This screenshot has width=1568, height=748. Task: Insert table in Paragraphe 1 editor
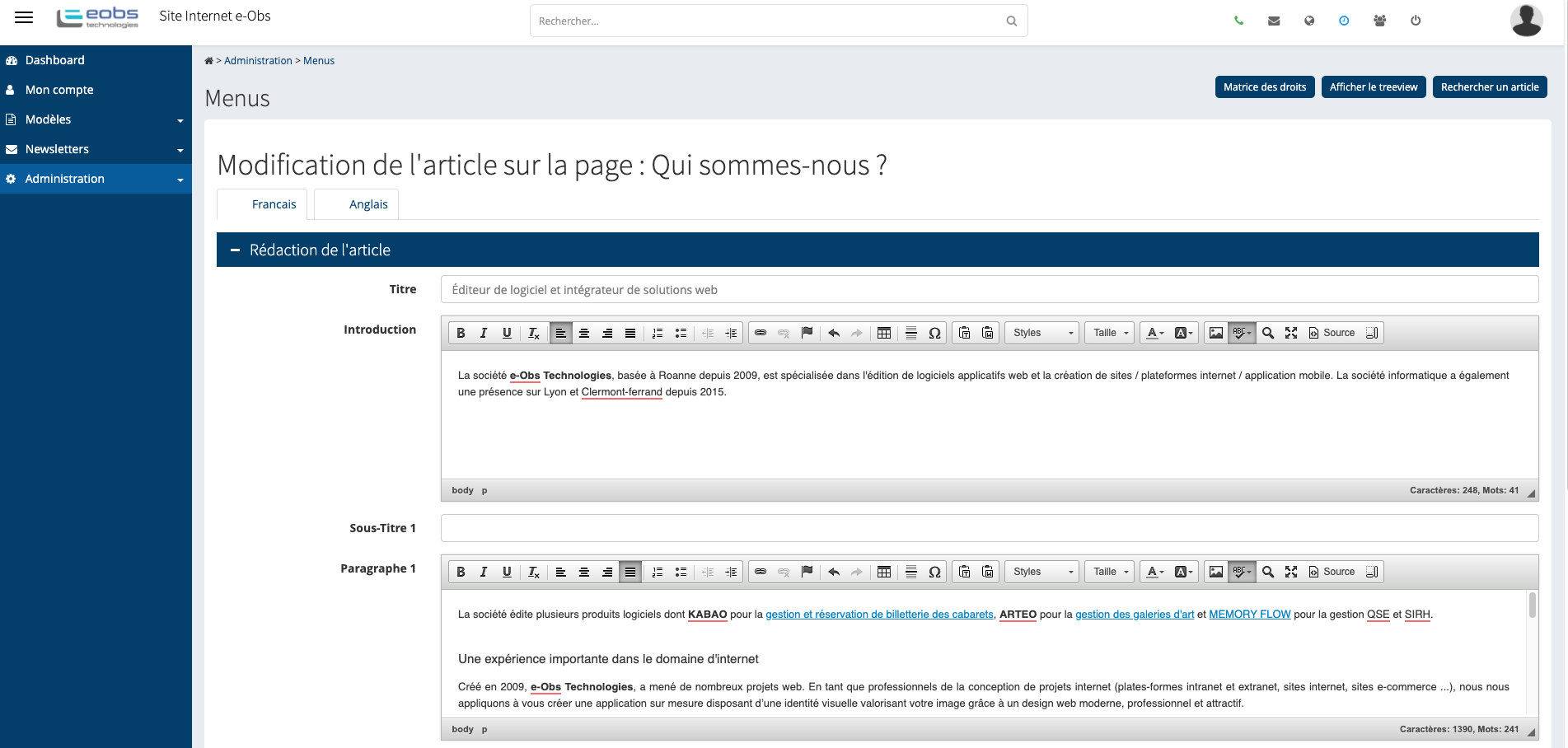884,572
